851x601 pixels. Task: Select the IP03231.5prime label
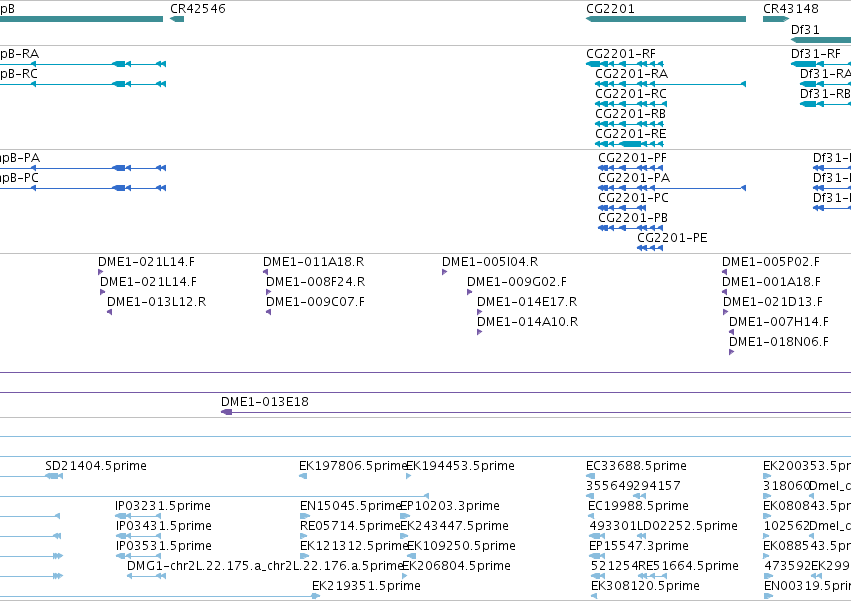[x=163, y=506]
